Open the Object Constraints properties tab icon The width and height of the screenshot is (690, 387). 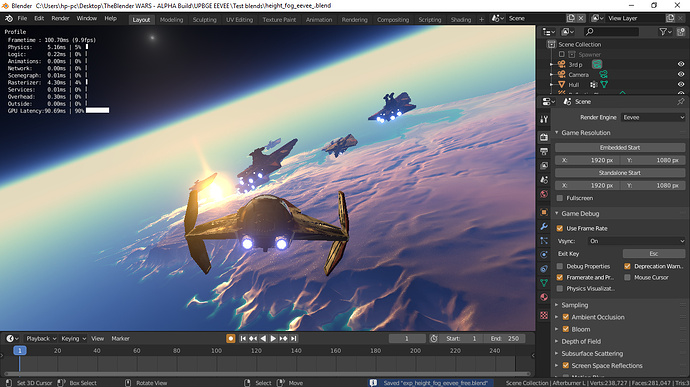pyautogui.click(x=544, y=269)
